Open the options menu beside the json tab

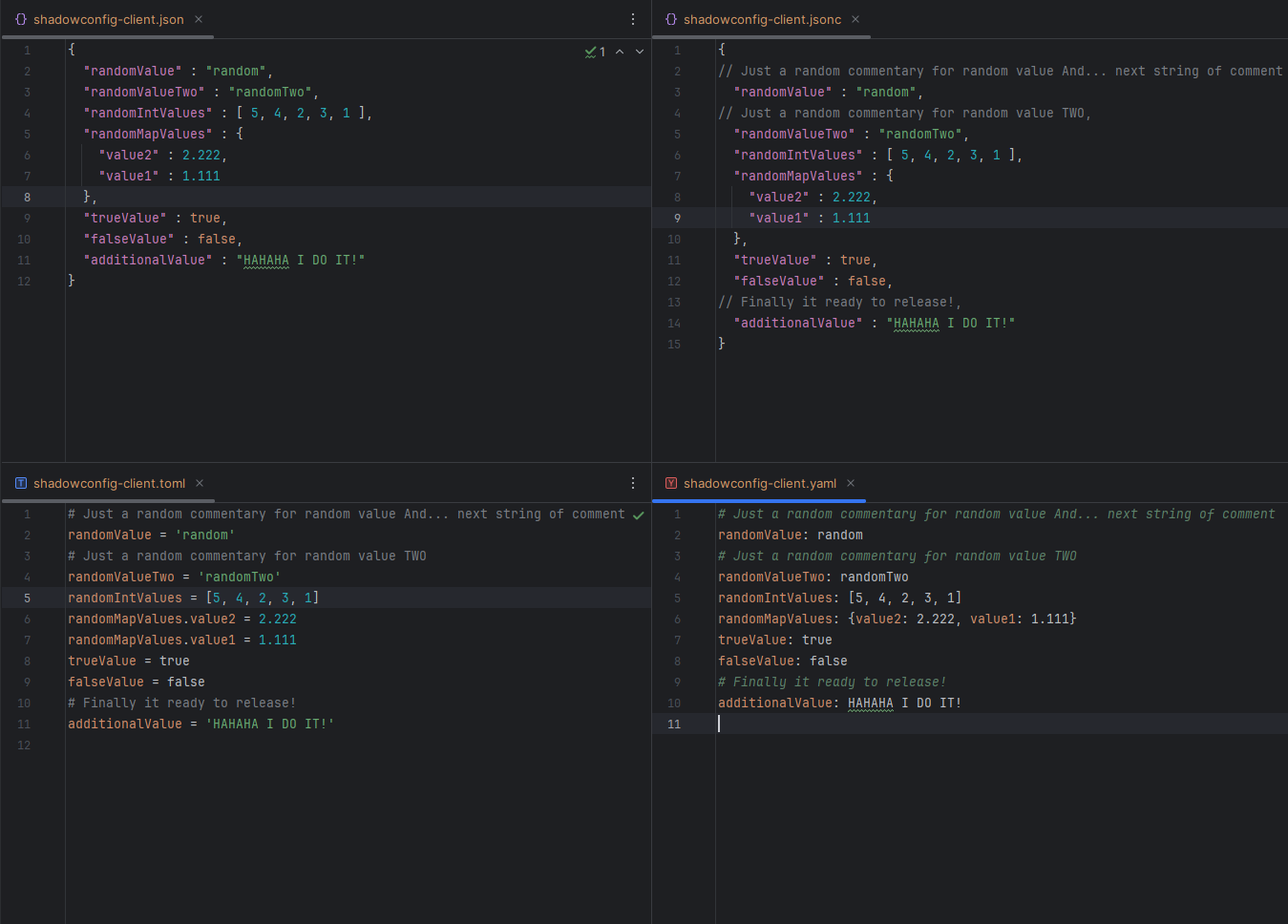(x=633, y=19)
